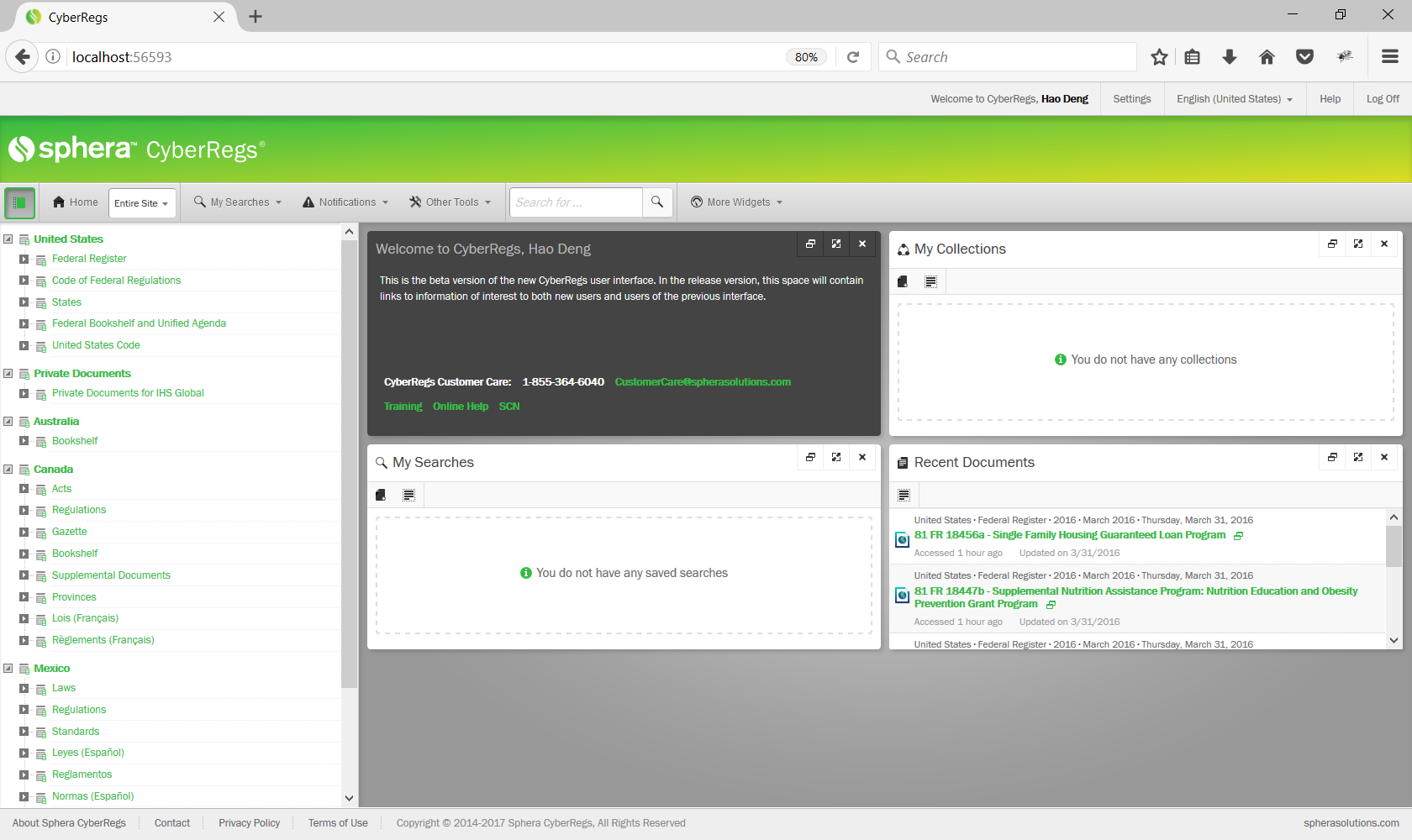Image resolution: width=1412 pixels, height=840 pixels.
Task: Open the Mexico Standards item
Action: [76, 732]
